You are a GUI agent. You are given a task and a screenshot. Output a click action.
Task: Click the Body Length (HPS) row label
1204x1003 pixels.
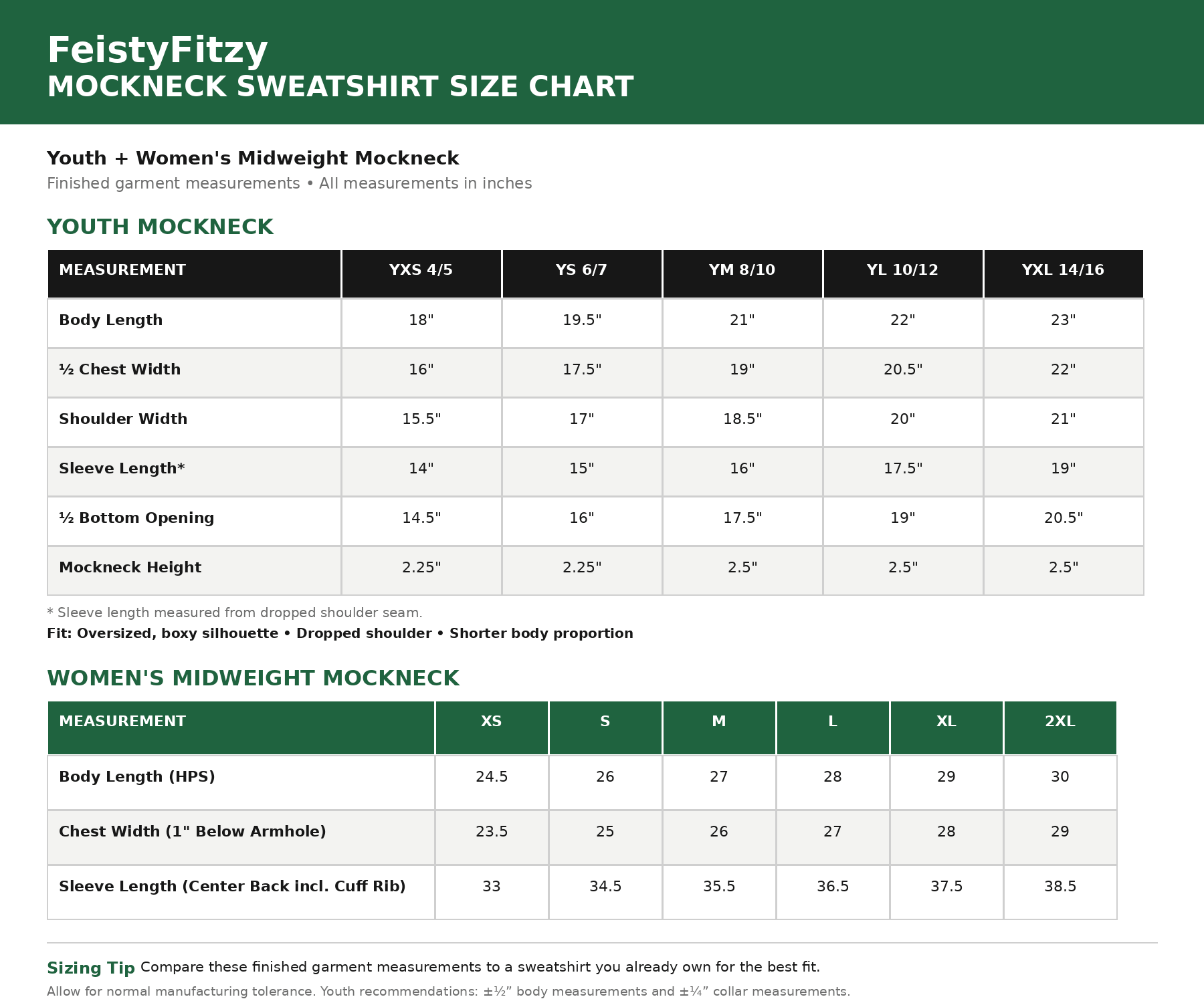click(x=137, y=777)
